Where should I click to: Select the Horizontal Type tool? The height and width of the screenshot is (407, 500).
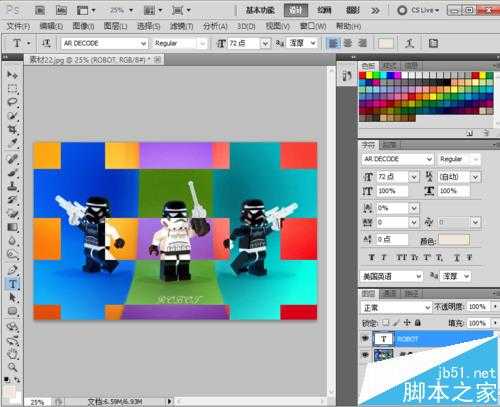(x=12, y=284)
